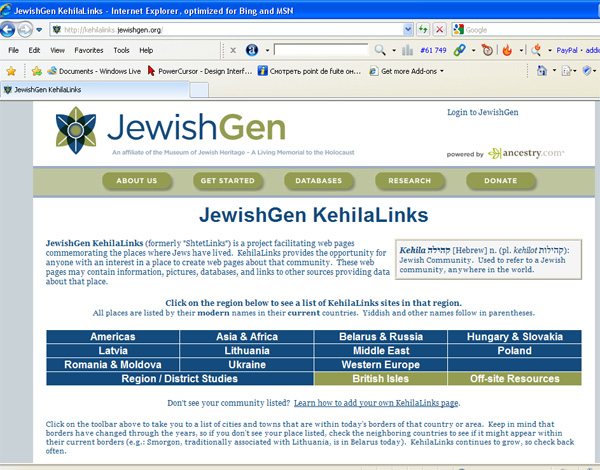Expand the dropdown beside the chain link icon

click(473, 51)
